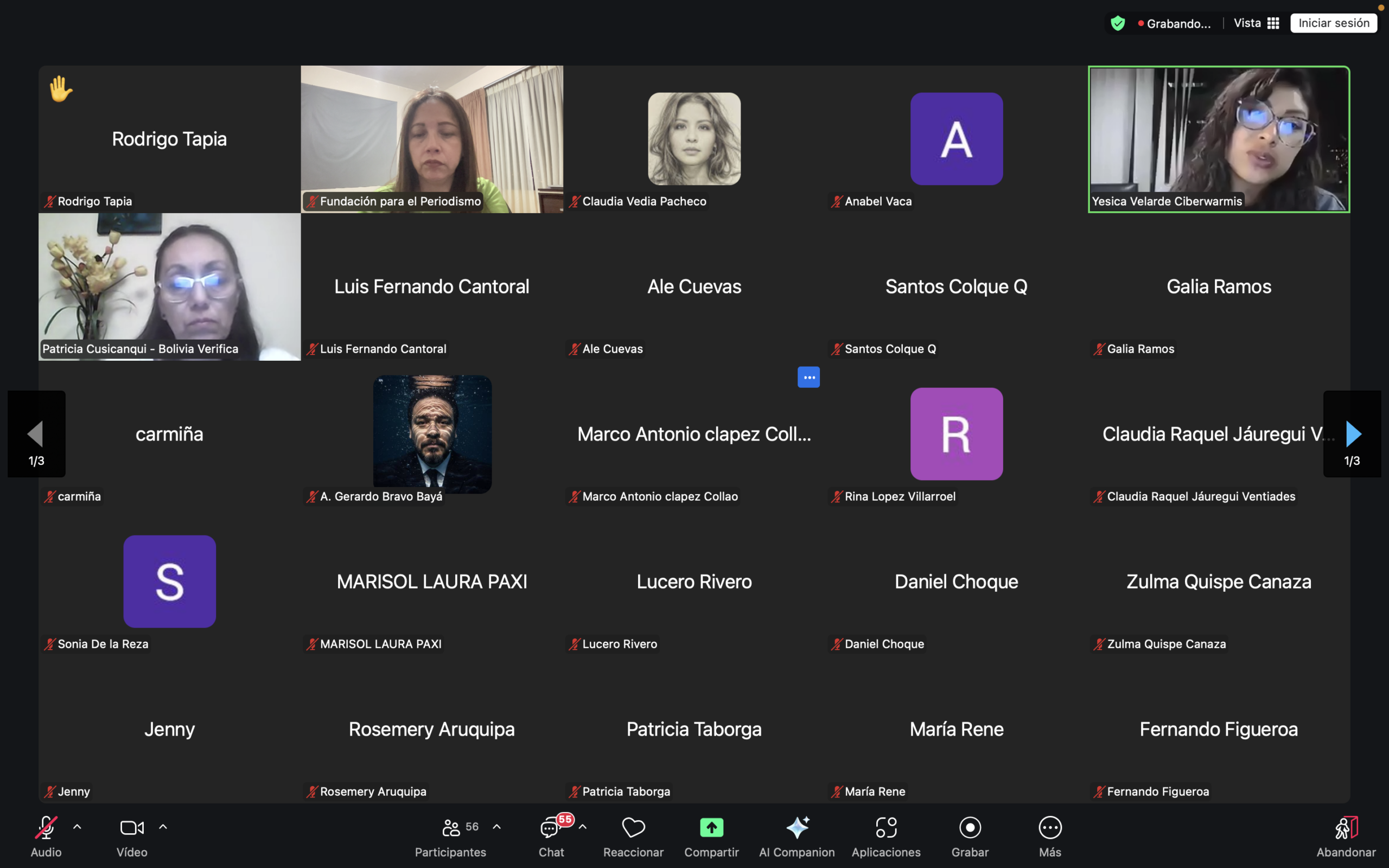The height and width of the screenshot is (868, 1389).
Task: Expand the audio options arrow
Action: [x=77, y=827]
